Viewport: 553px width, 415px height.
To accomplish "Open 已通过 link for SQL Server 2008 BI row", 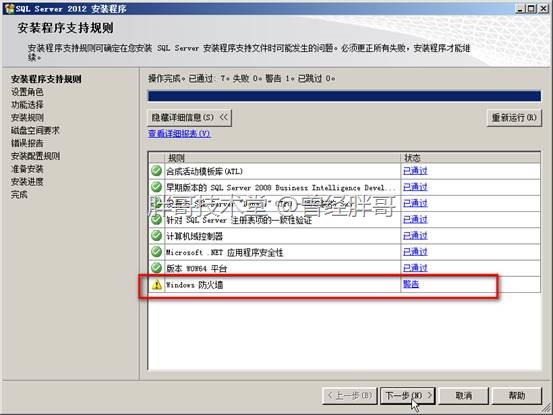I will pos(415,187).
